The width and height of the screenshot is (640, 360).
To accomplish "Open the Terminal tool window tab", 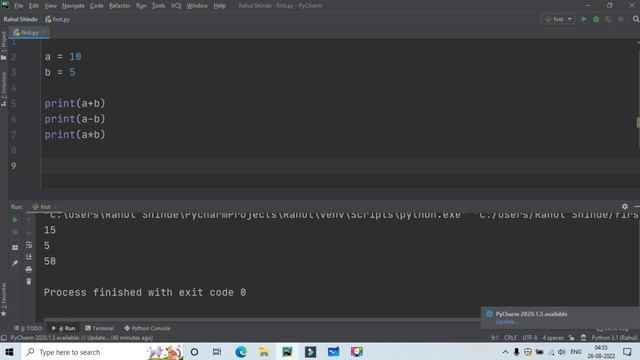I will 100,328.
